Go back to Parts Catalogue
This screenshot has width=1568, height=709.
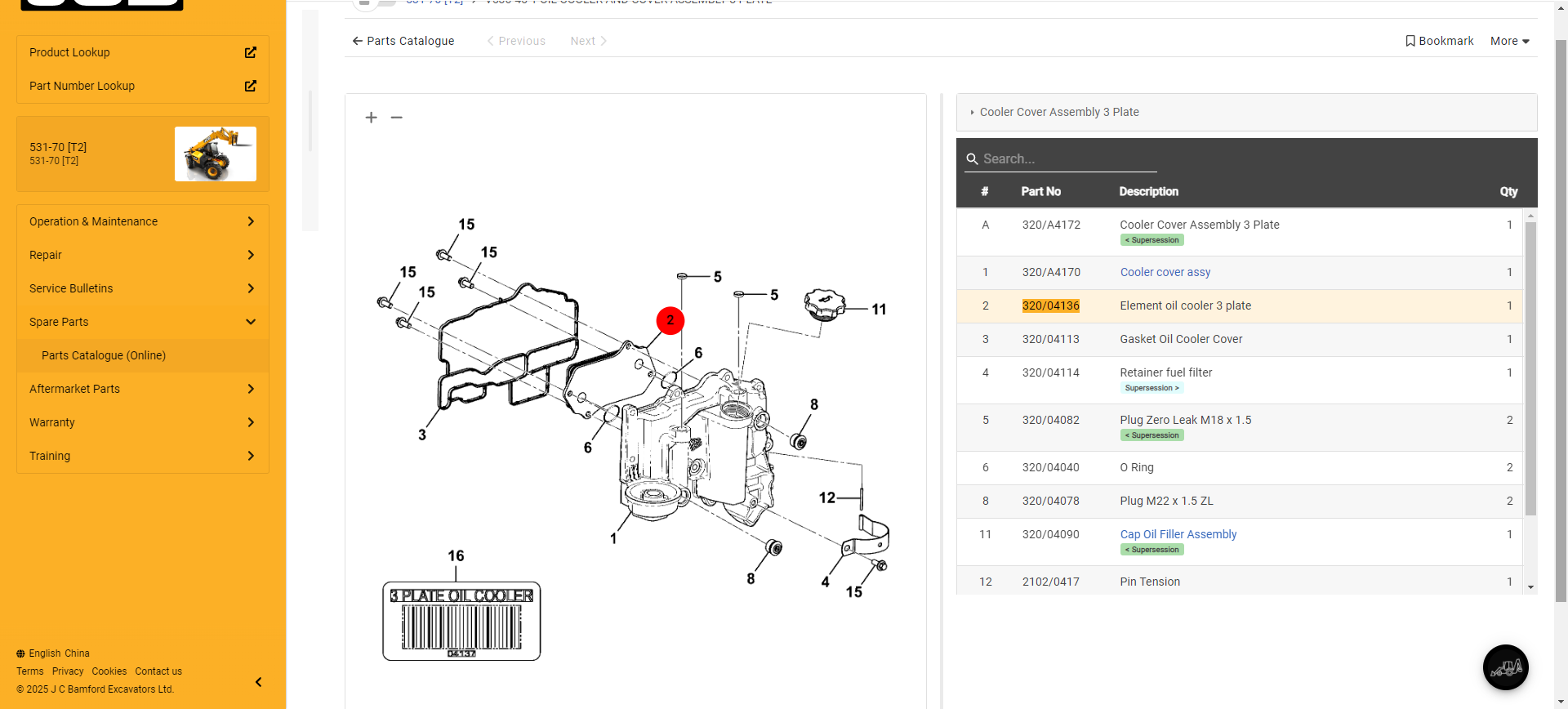coord(403,41)
